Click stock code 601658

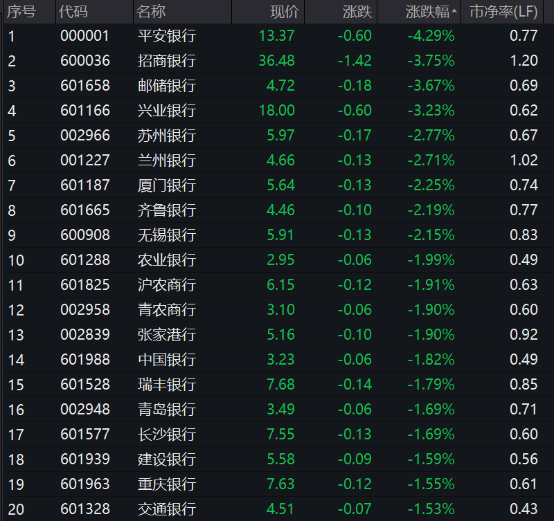(x=85, y=86)
